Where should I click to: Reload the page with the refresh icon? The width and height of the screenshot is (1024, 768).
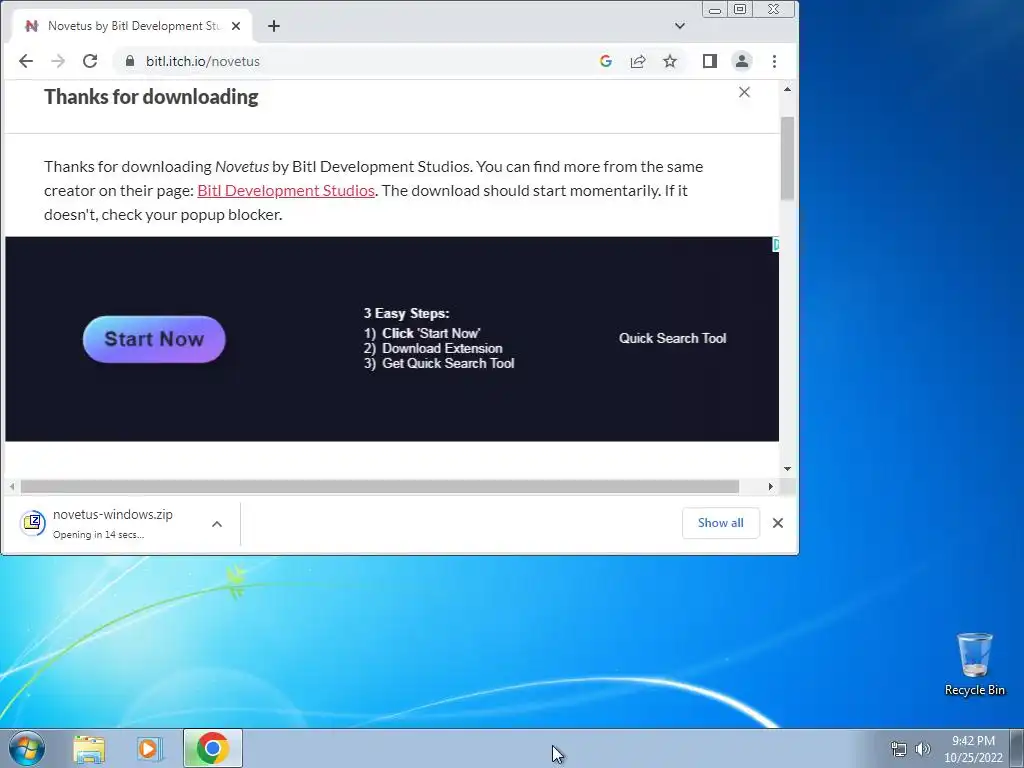coord(90,61)
